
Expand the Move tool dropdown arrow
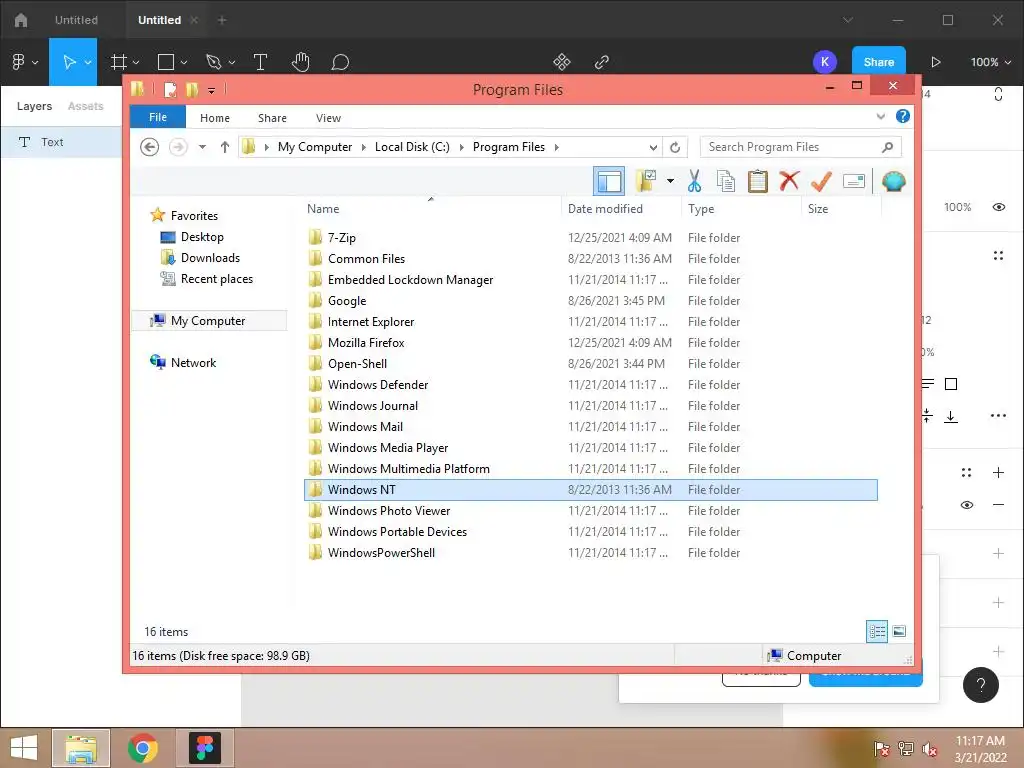pos(88,63)
